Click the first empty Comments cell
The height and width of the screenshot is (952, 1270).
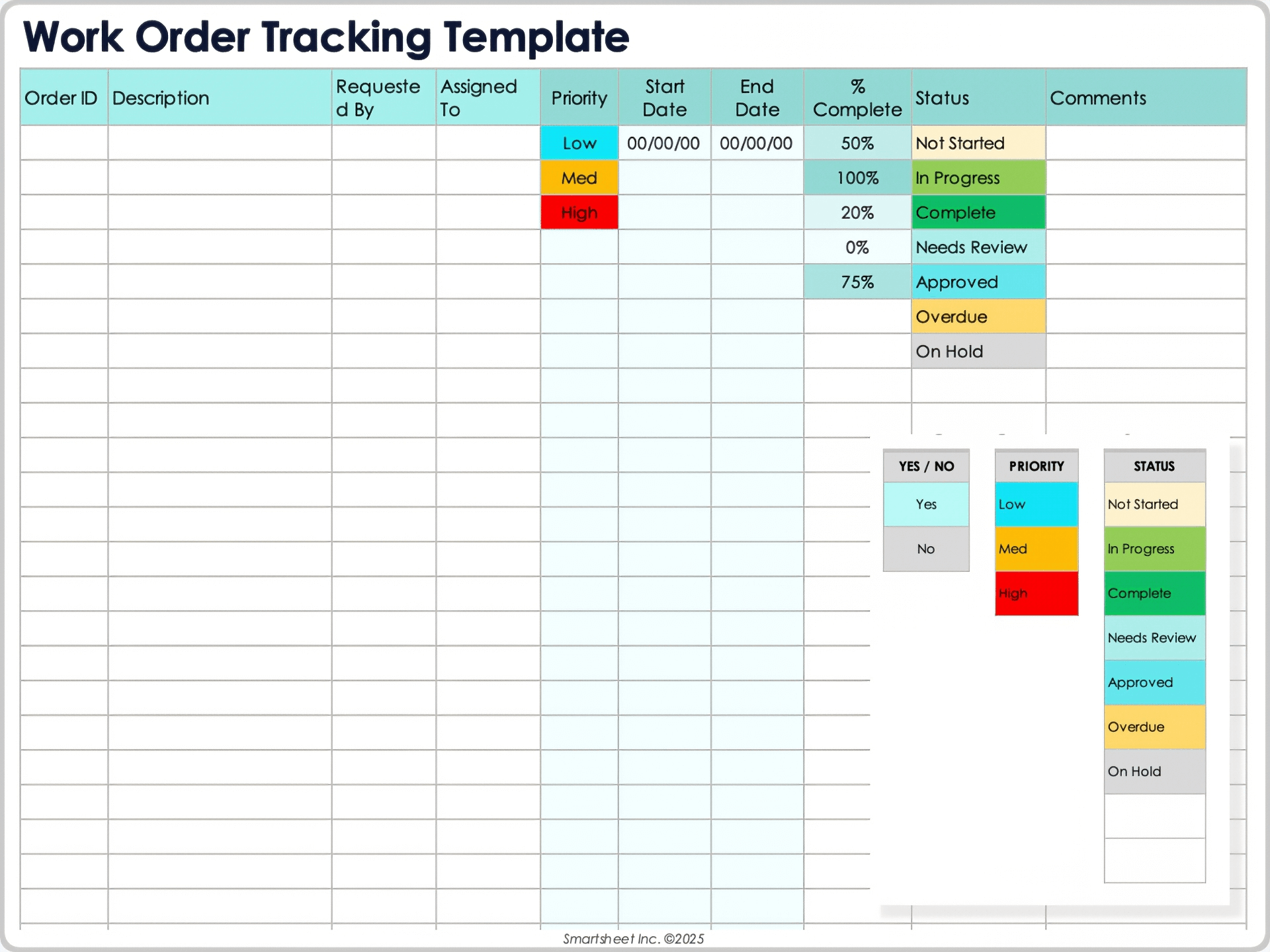(1146, 143)
